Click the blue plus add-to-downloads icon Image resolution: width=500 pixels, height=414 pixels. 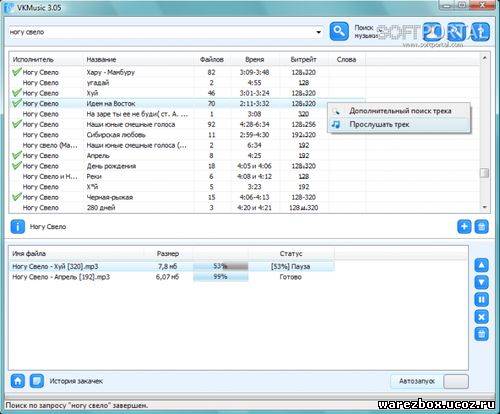coord(464,227)
